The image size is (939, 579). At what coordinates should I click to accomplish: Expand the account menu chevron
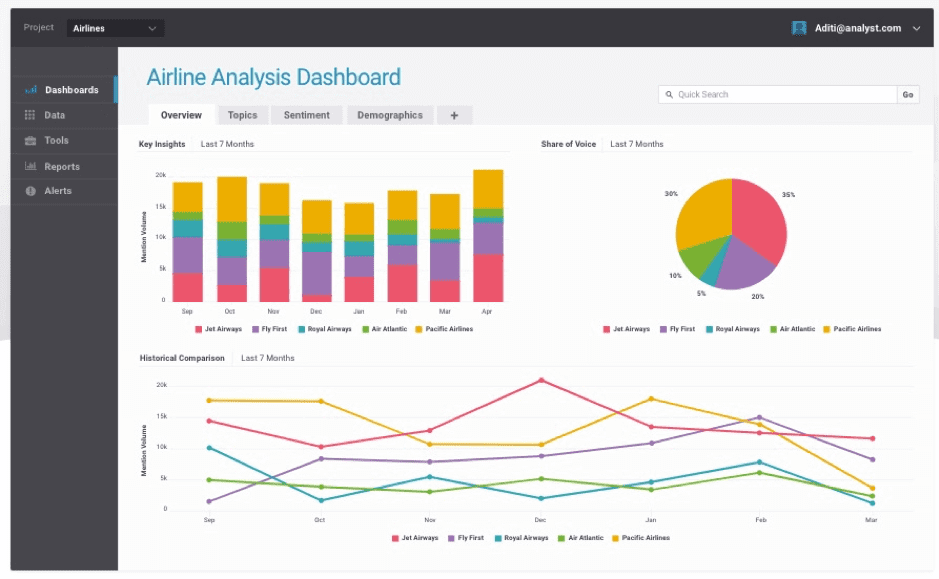point(917,28)
